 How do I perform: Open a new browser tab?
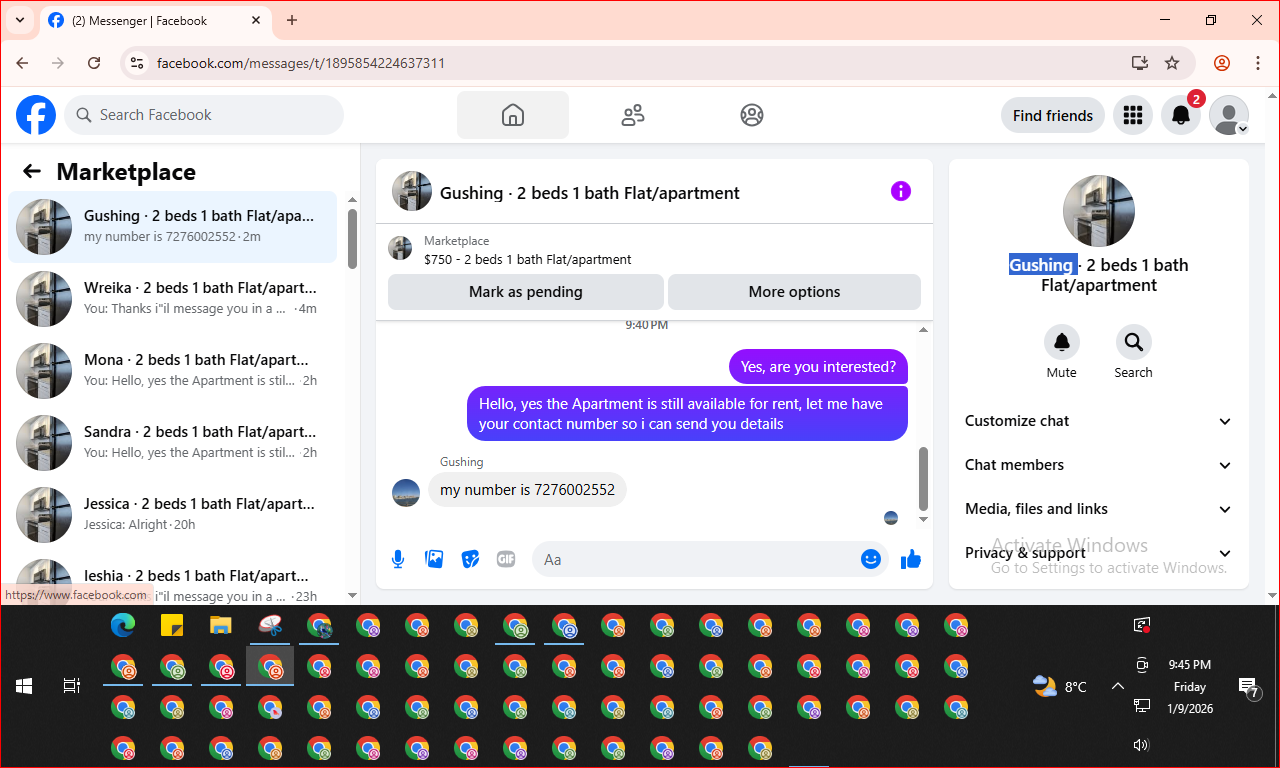[x=292, y=20]
